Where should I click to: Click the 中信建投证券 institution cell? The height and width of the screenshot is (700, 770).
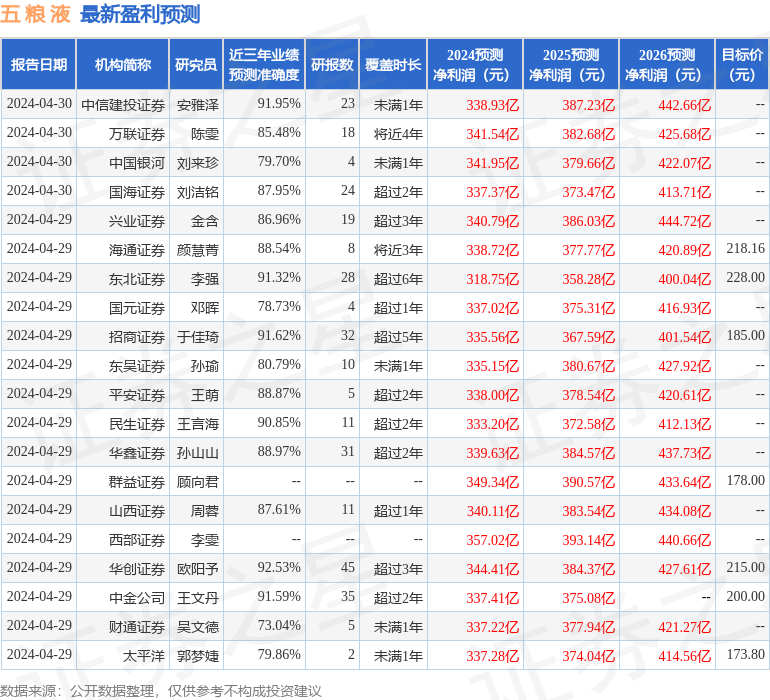click(x=123, y=105)
